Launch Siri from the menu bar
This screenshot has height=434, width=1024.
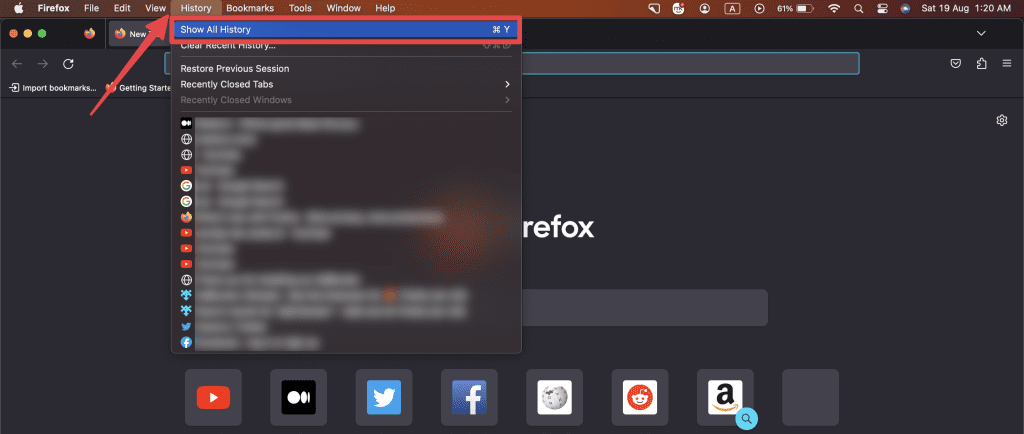(x=905, y=8)
